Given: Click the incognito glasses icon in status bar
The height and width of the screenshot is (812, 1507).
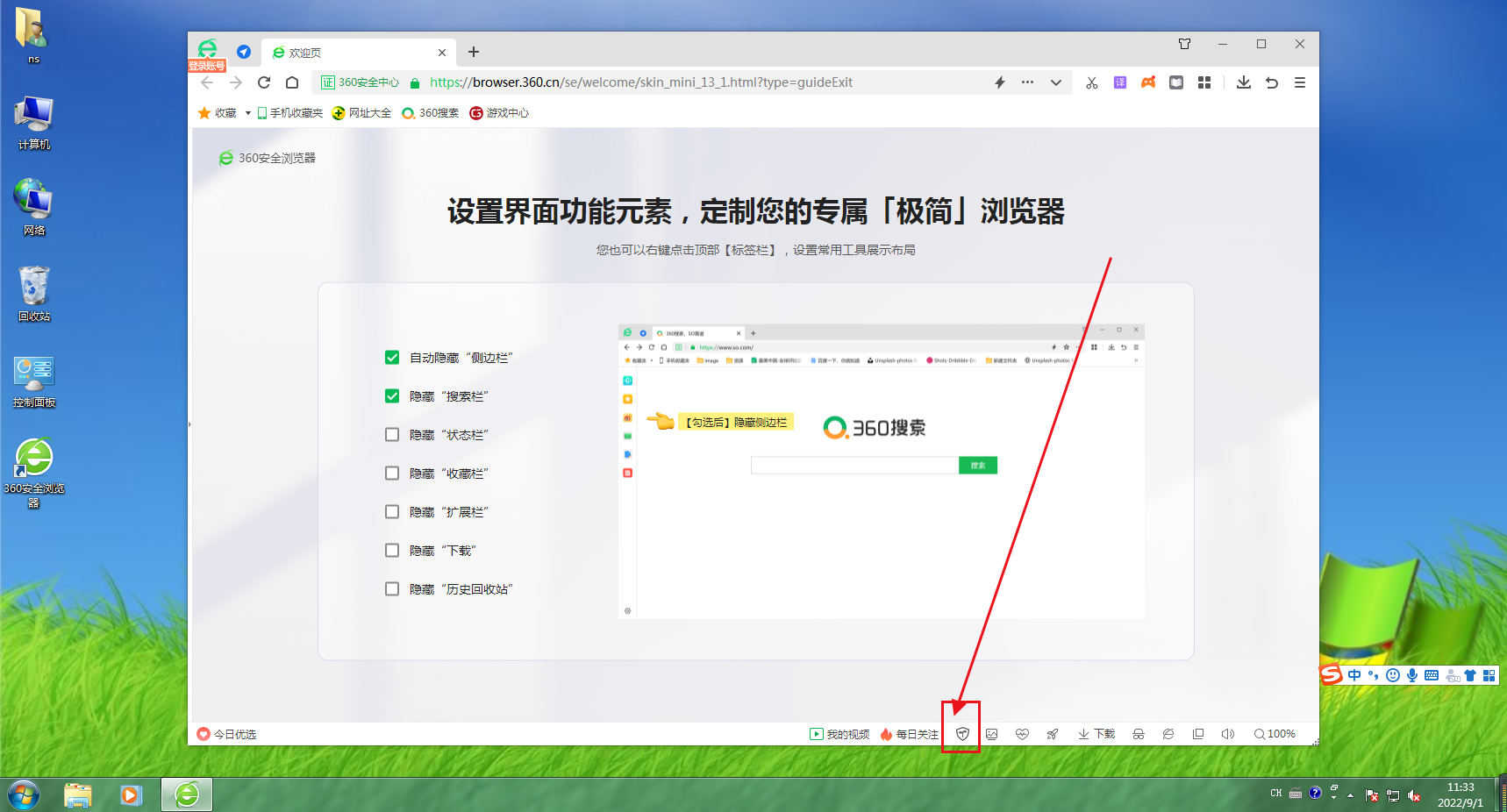Looking at the screenshot, I should [1139, 734].
